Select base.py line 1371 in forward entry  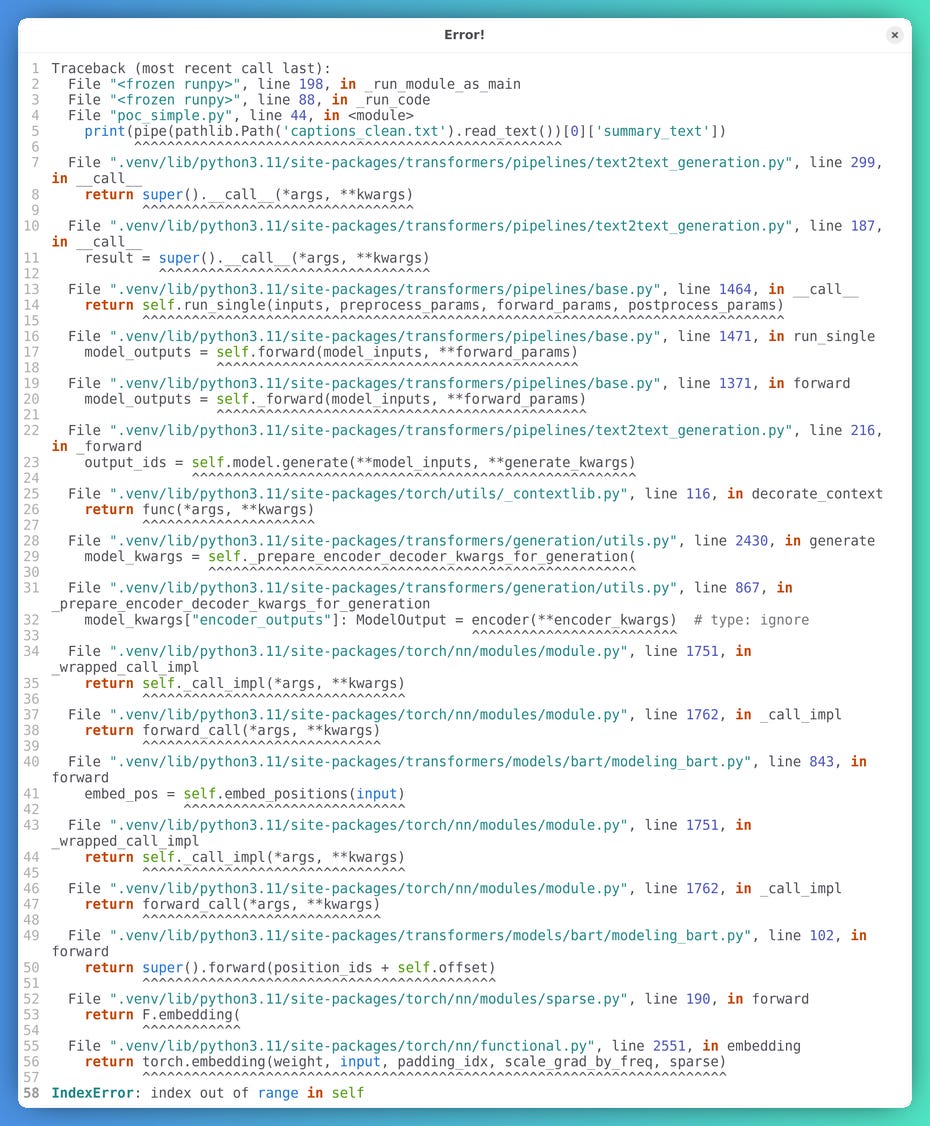point(459,383)
